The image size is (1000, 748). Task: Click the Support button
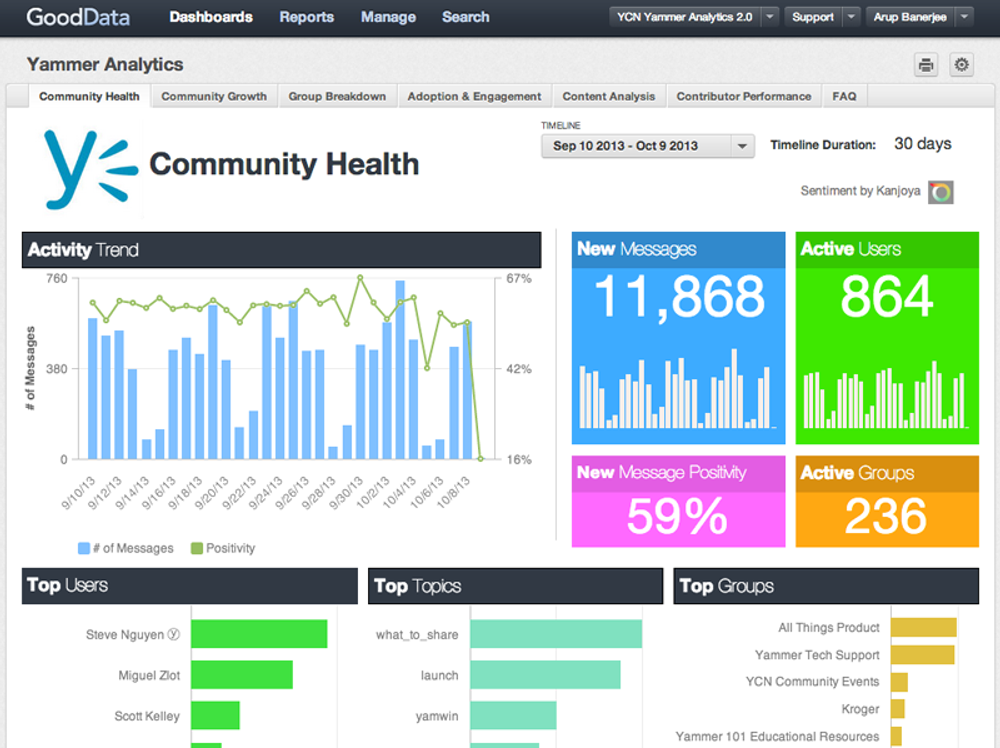pos(813,17)
